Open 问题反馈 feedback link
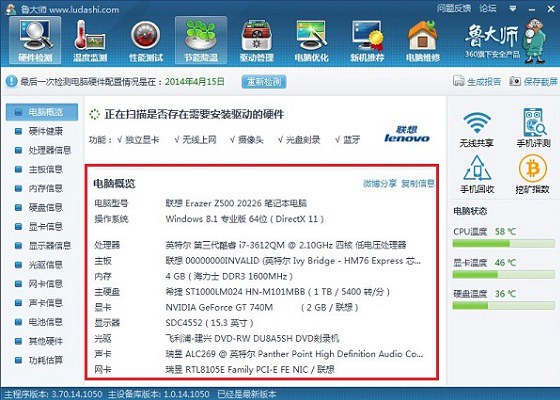This screenshot has height=400, width=560. pos(454,8)
